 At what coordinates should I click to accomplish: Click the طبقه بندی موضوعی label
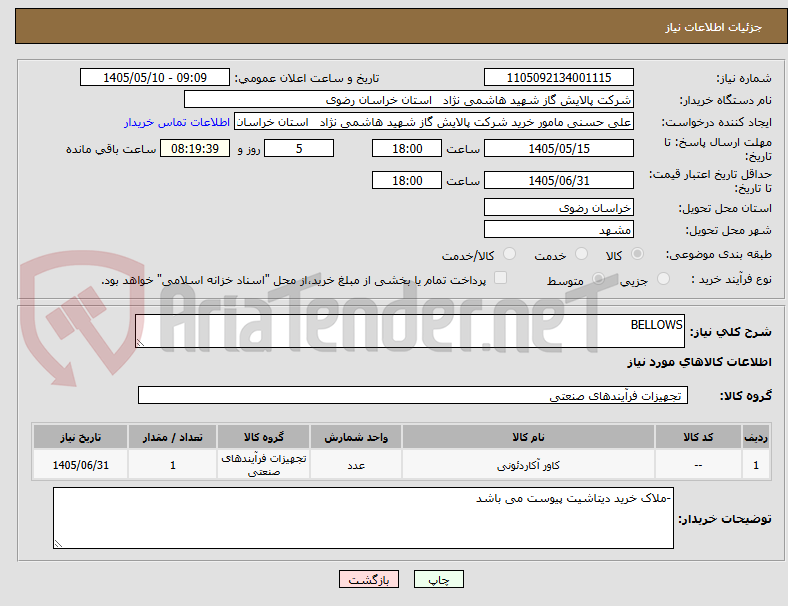(719, 254)
